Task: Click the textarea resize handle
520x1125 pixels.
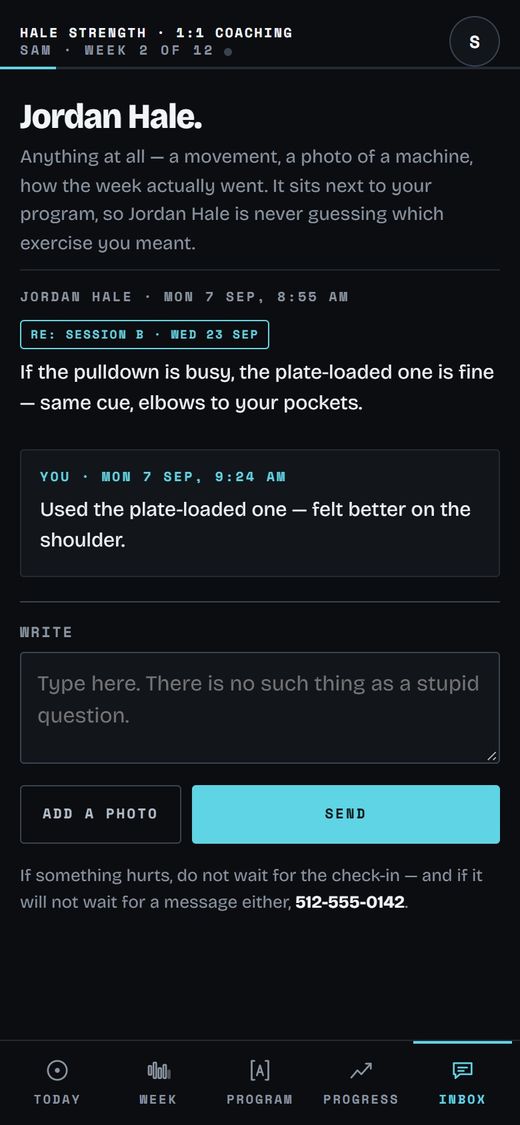Action: pos(491,756)
